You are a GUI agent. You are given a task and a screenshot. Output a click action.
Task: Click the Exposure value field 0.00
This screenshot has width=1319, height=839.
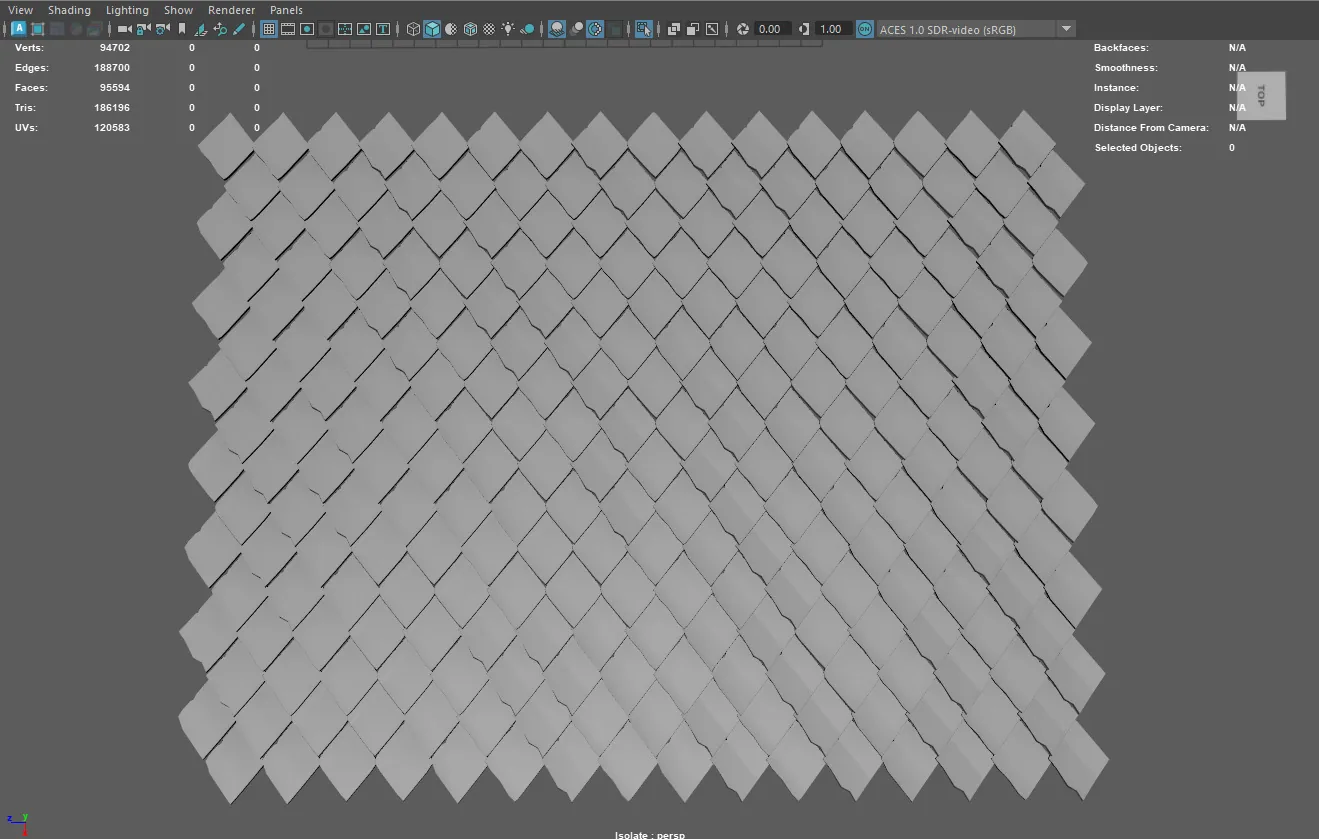coord(772,29)
